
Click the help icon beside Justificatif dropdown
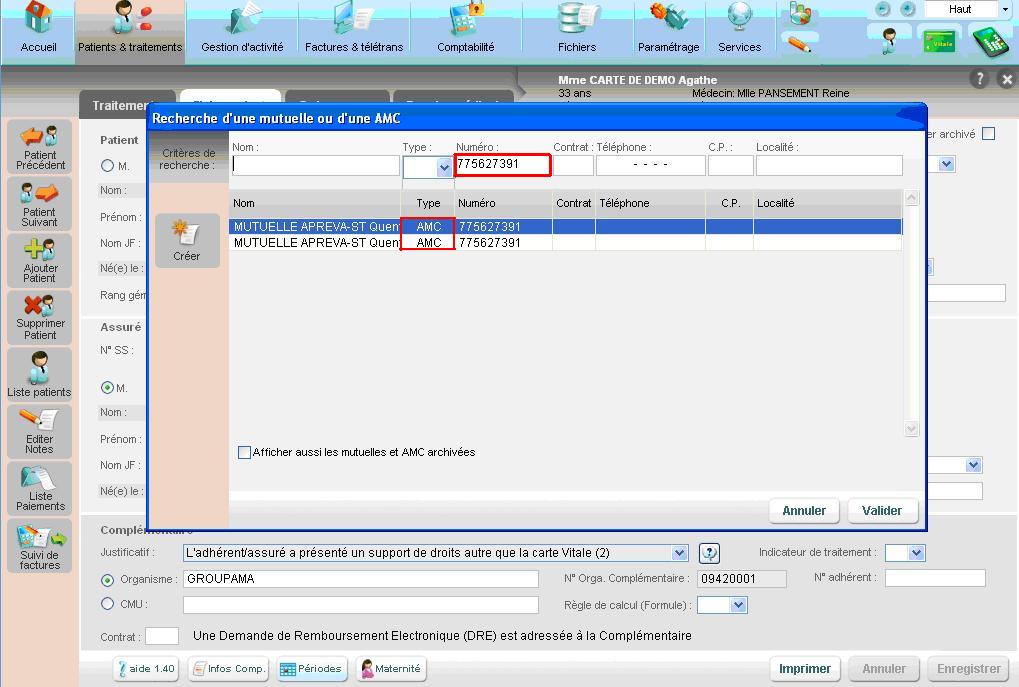(x=709, y=553)
